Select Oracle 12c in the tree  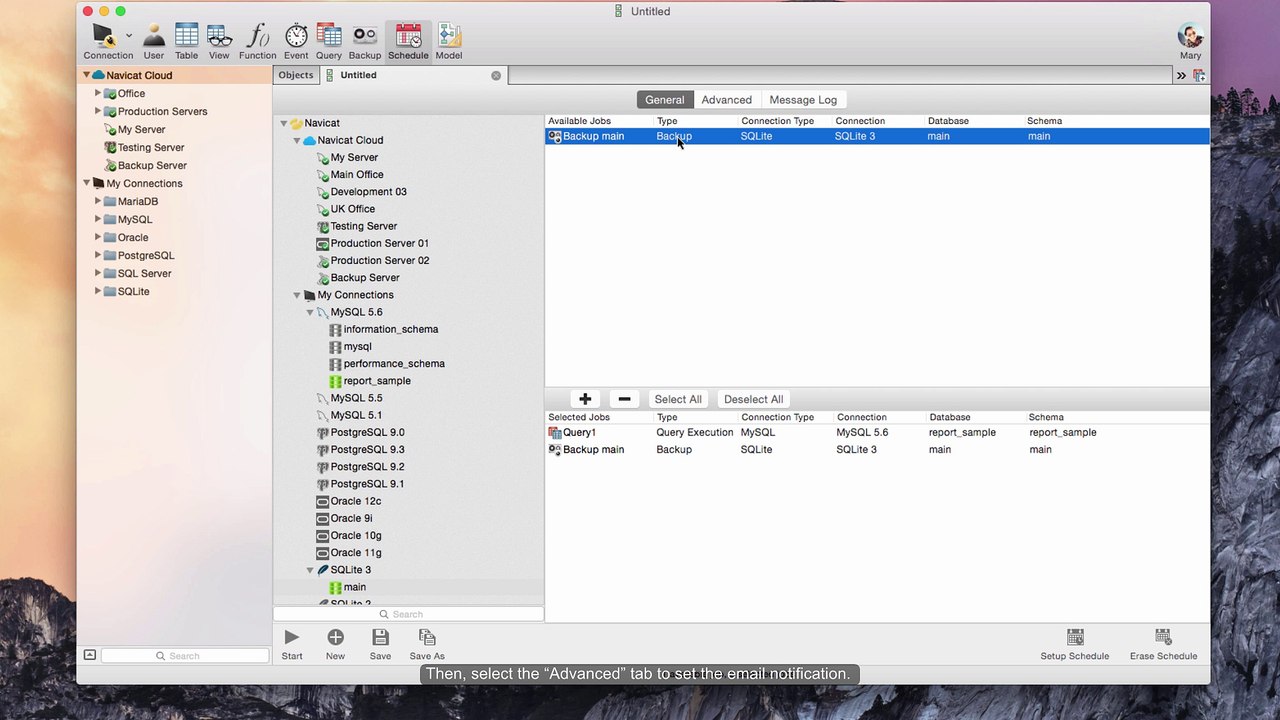[x=355, y=501]
